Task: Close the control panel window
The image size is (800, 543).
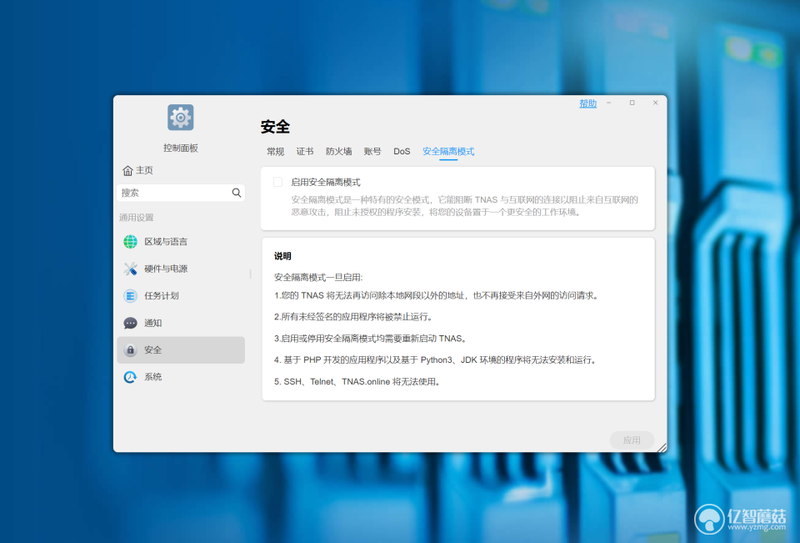Action: coord(656,103)
